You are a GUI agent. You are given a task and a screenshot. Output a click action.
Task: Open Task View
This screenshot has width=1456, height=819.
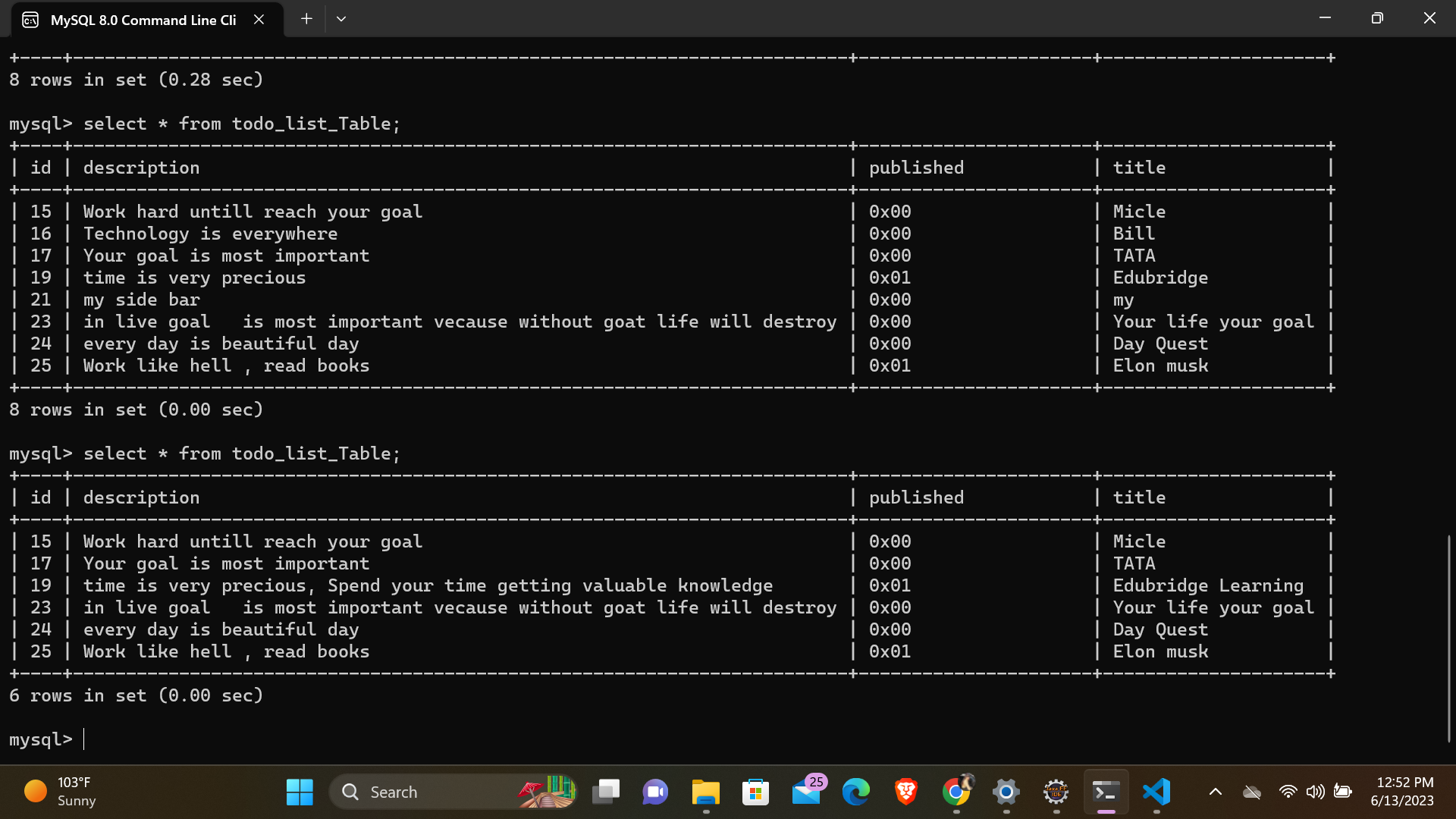[606, 792]
